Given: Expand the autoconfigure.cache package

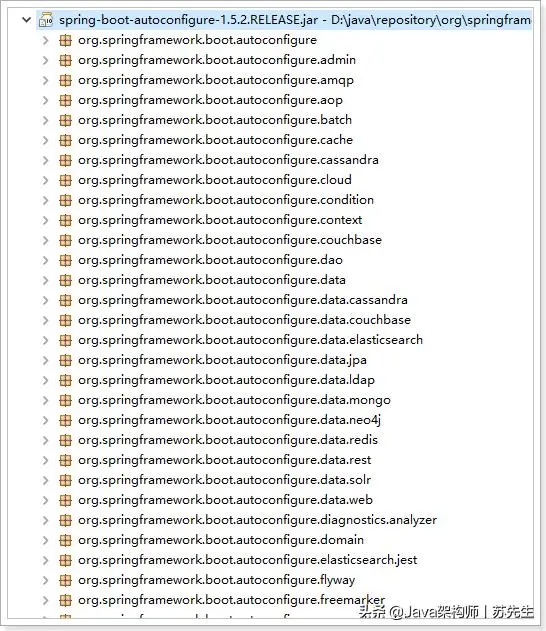Looking at the screenshot, I should [45, 140].
